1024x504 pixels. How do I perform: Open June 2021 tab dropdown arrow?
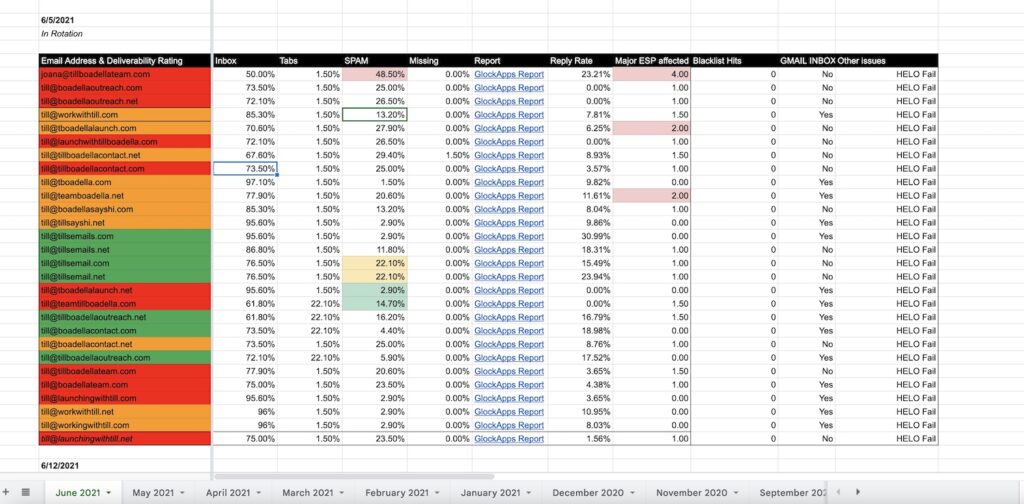(108, 493)
